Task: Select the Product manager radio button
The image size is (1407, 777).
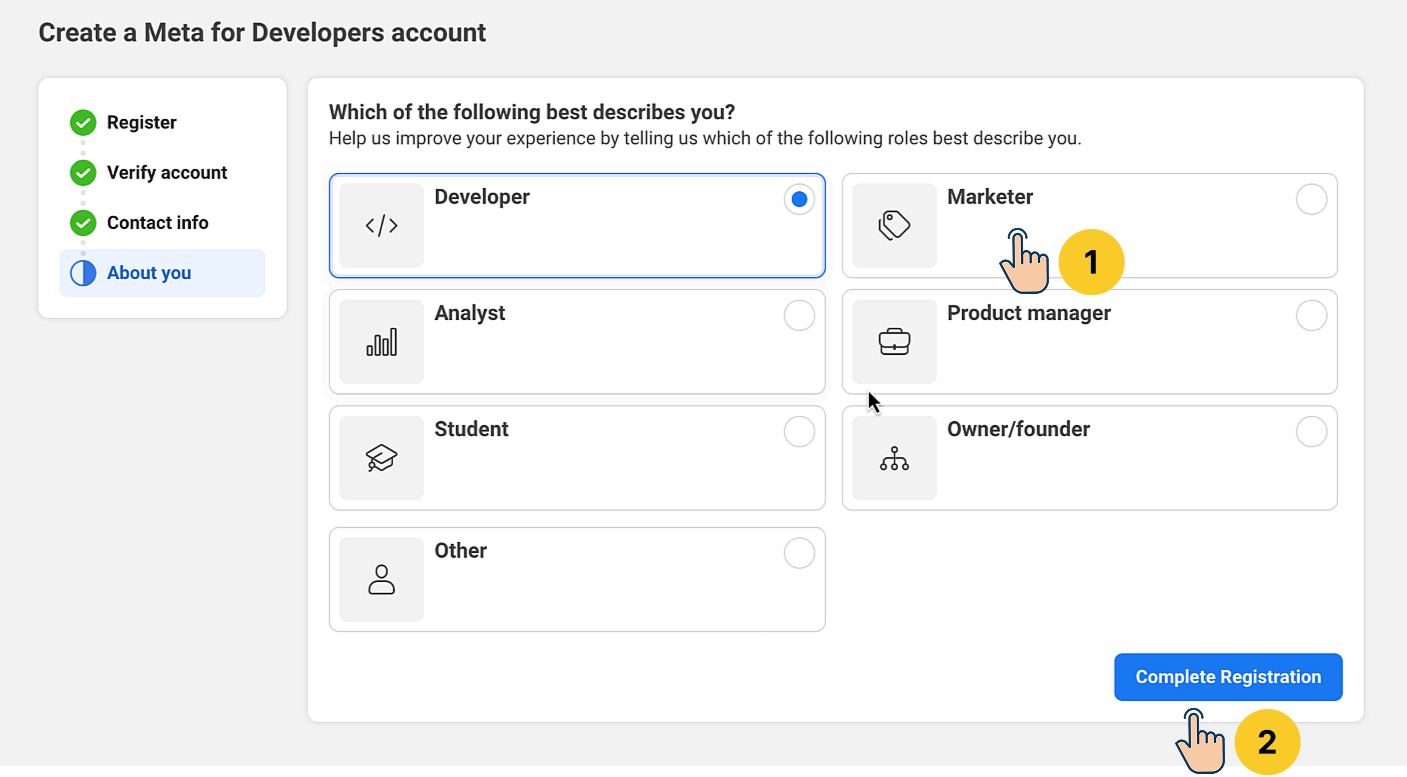Action: tap(1311, 316)
